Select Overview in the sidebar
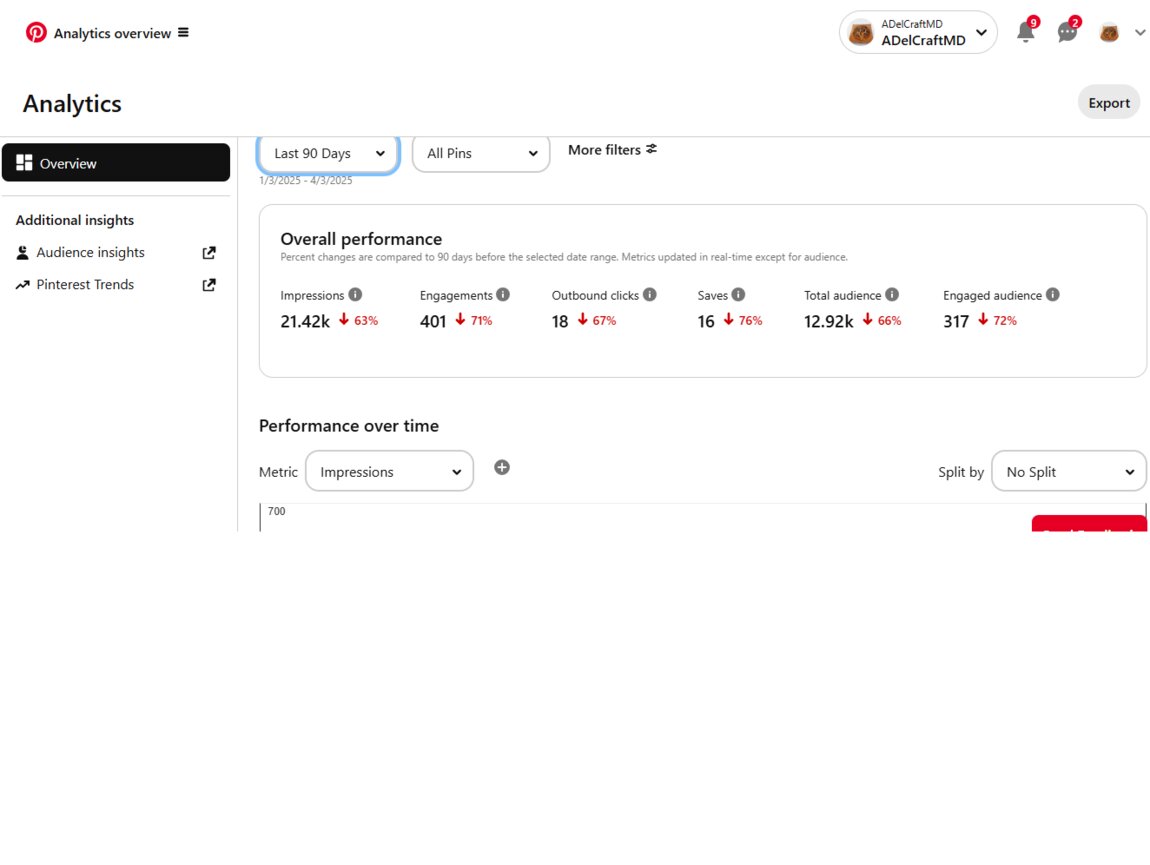Viewport: 1150px width, 865px height. (116, 163)
